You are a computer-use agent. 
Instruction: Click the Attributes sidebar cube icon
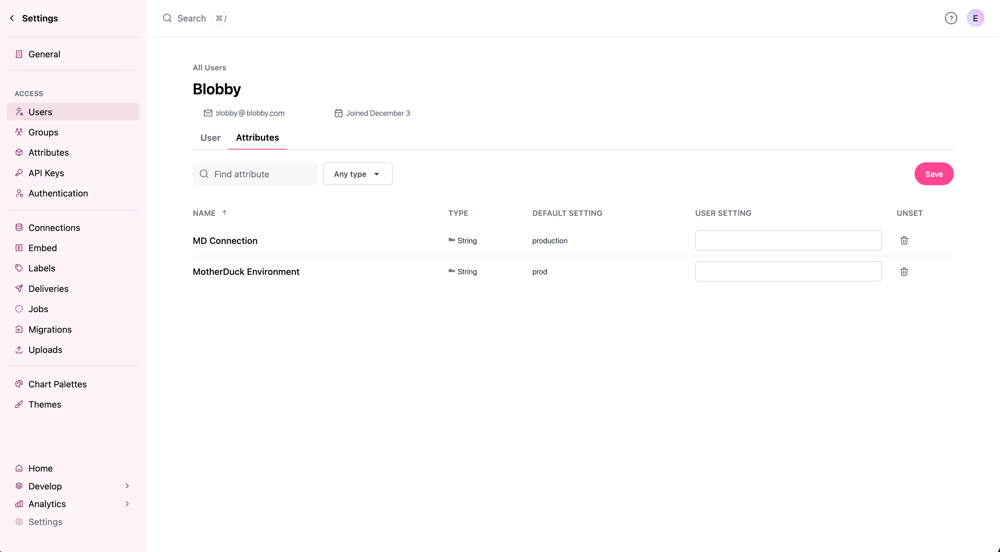click(x=19, y=153)
